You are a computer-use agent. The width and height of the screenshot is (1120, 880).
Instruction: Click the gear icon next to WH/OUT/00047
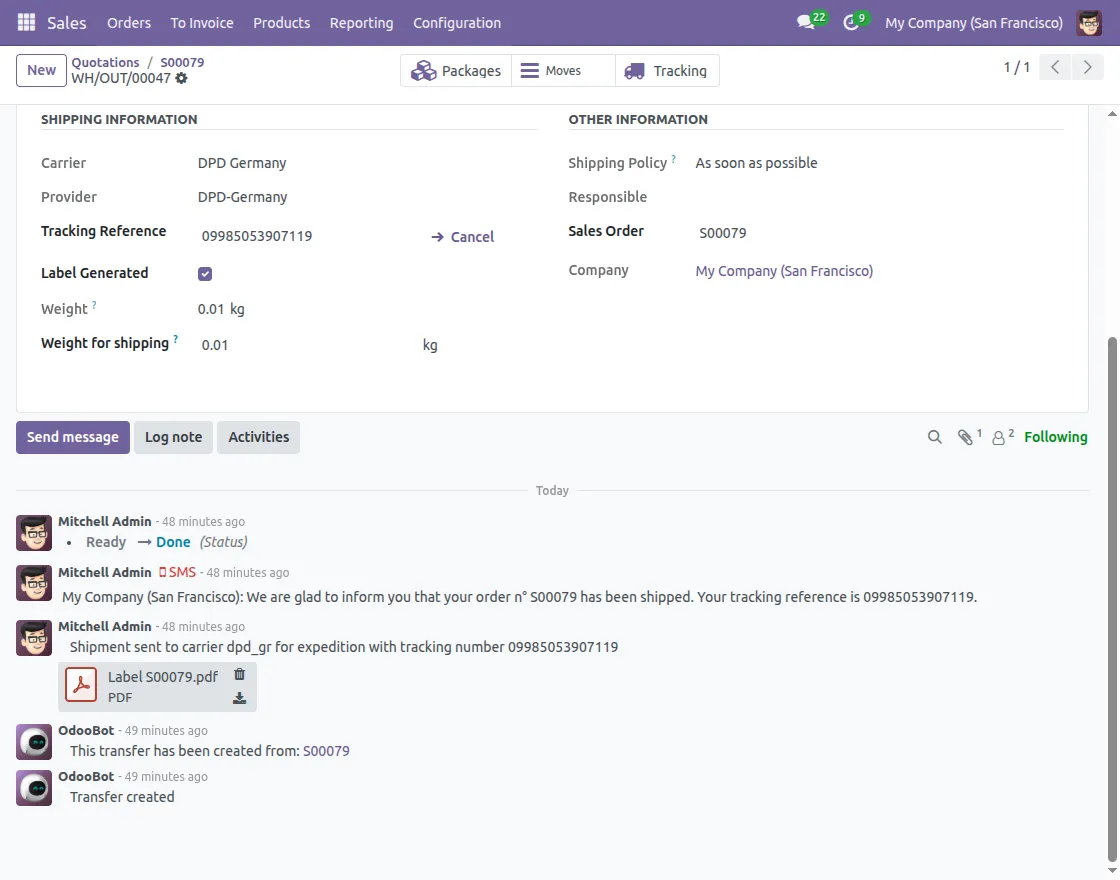coord(181,78)
